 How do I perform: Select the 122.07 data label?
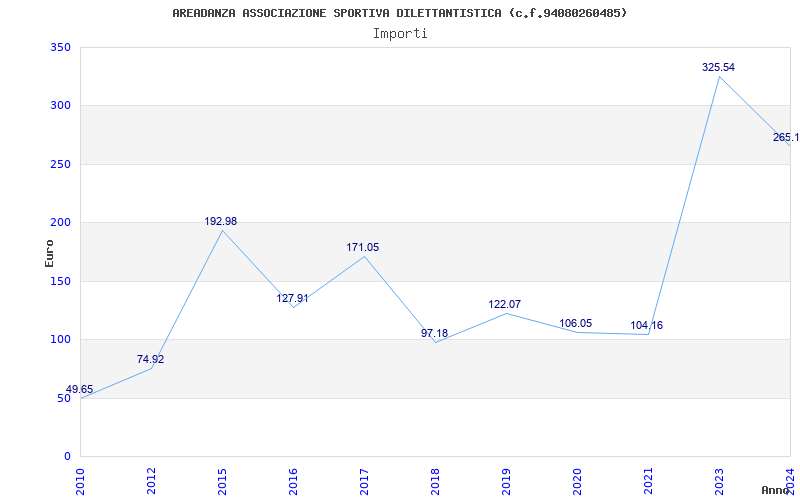click(505, 304)
